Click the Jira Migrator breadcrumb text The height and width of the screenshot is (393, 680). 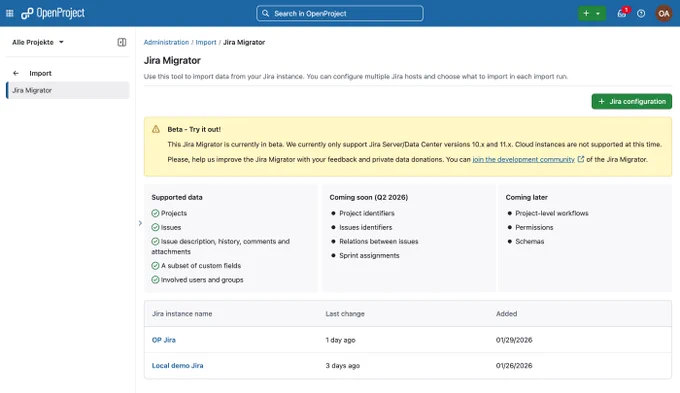point(244,42)
